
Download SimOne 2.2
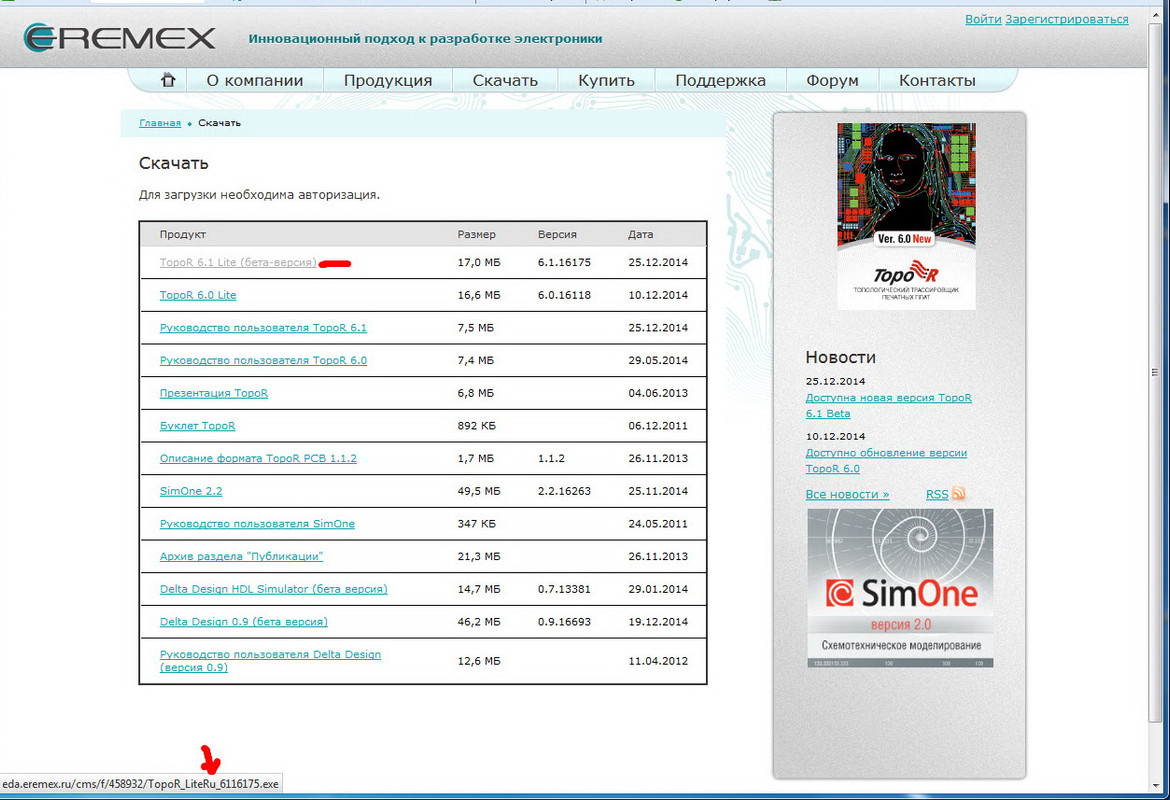tap(191, 491)
